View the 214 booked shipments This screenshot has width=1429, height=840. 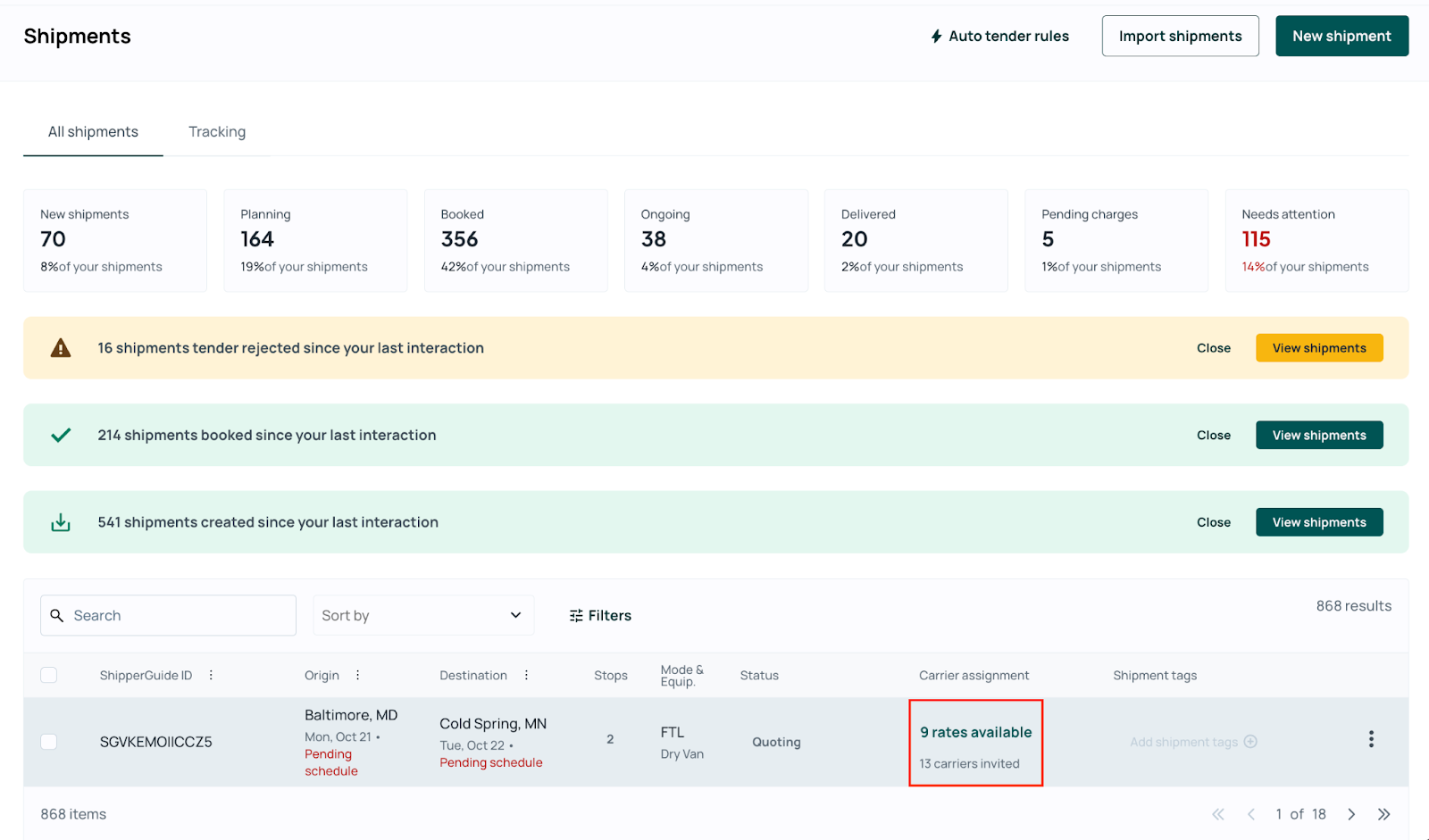pyautogui.click(x=1319, y=435)
